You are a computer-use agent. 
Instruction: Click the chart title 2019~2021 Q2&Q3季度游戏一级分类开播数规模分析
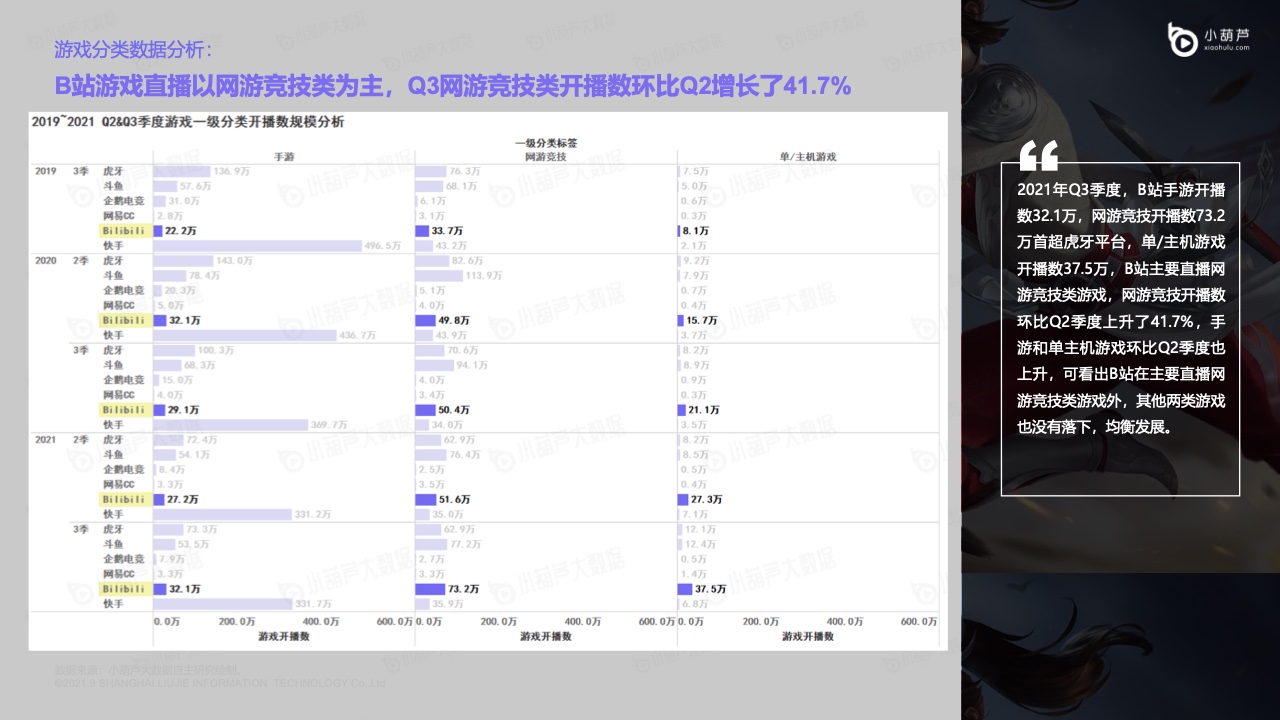(187, 121)
